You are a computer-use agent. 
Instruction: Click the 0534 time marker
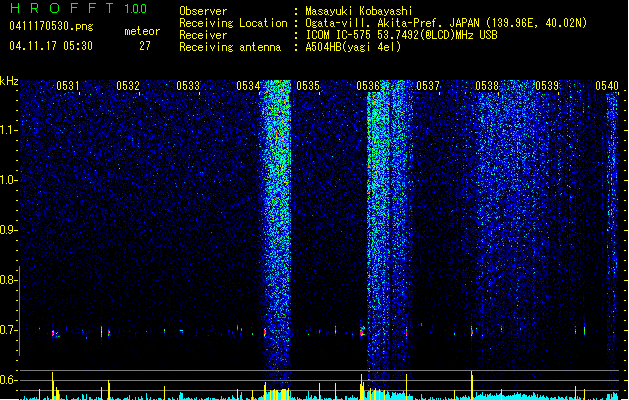[x=248, y=86]
